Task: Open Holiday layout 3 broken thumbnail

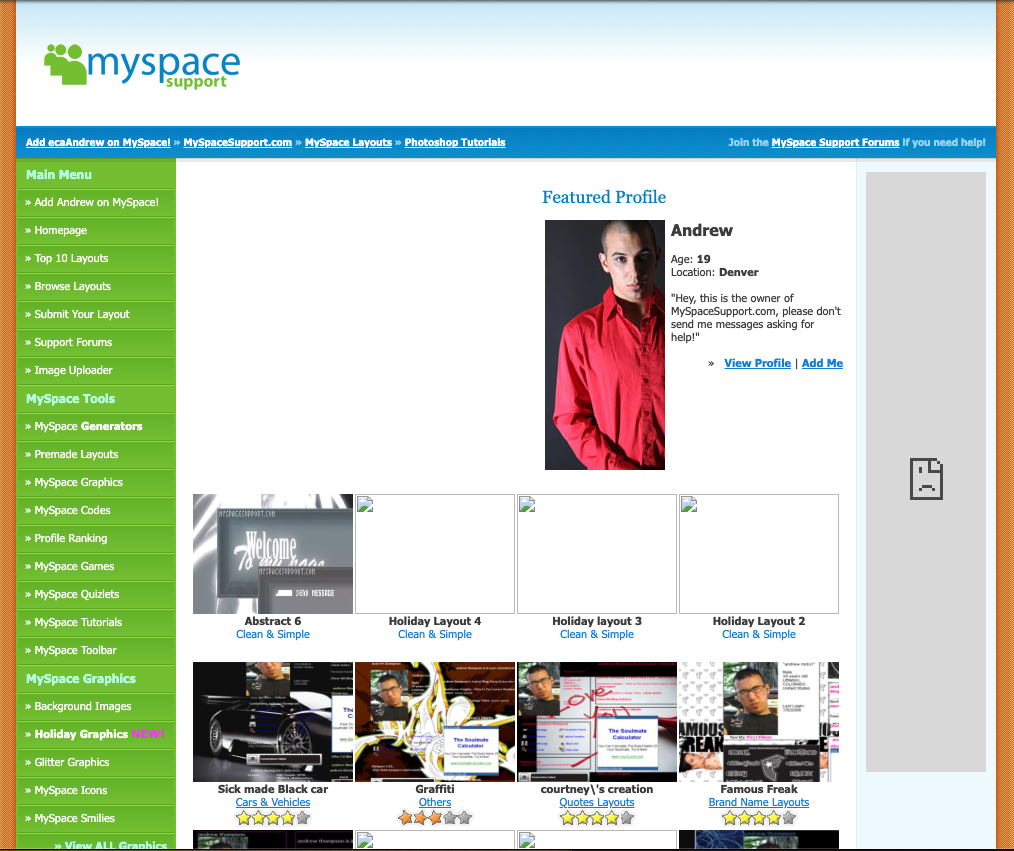Action: [x=597, y=554]
